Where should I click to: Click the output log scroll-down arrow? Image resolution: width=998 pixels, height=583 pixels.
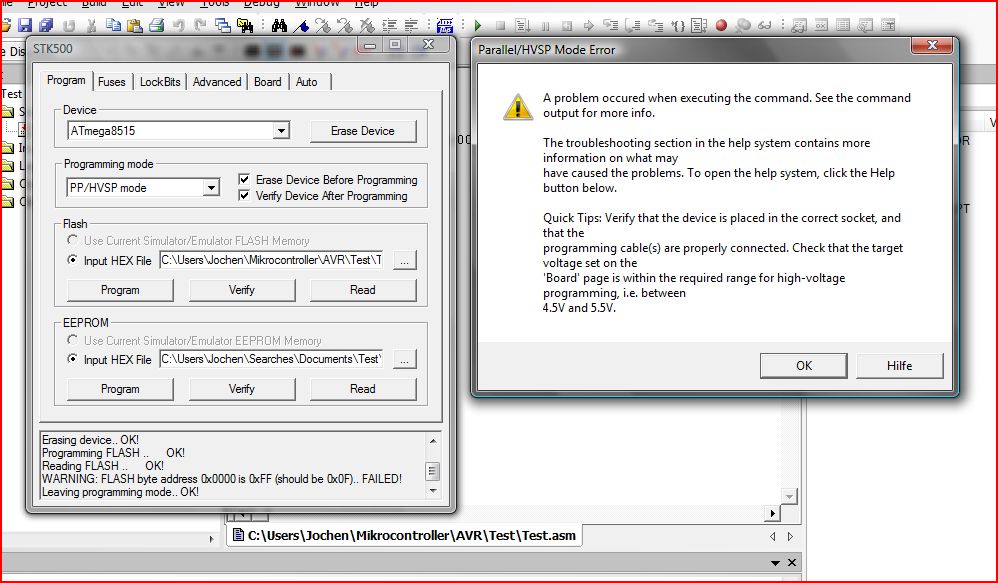pyautogui.click(x=433, y=491)
